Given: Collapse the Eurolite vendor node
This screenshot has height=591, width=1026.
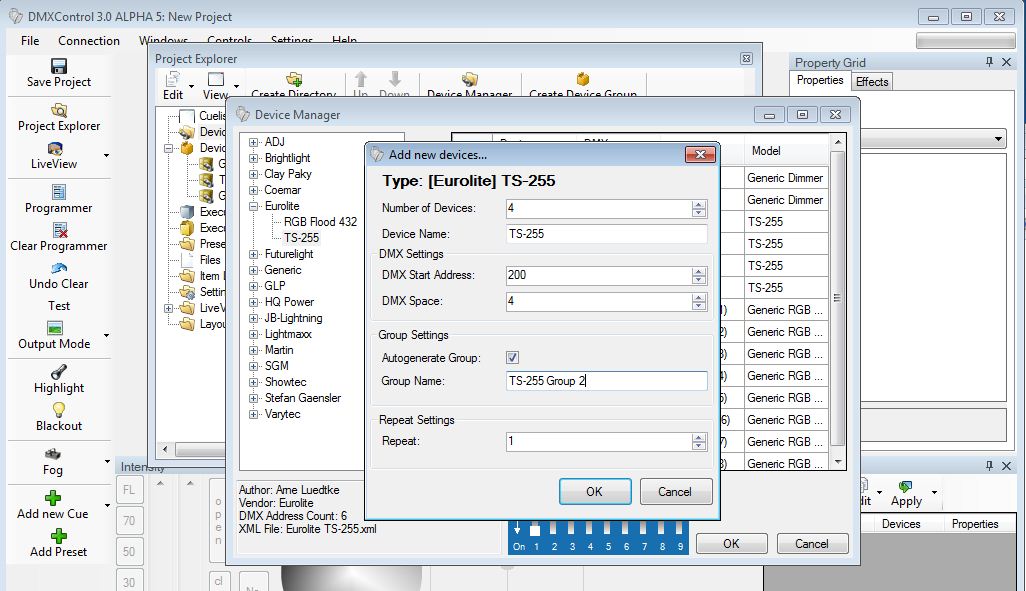Looking at the screenshot, I should point(254,206).
